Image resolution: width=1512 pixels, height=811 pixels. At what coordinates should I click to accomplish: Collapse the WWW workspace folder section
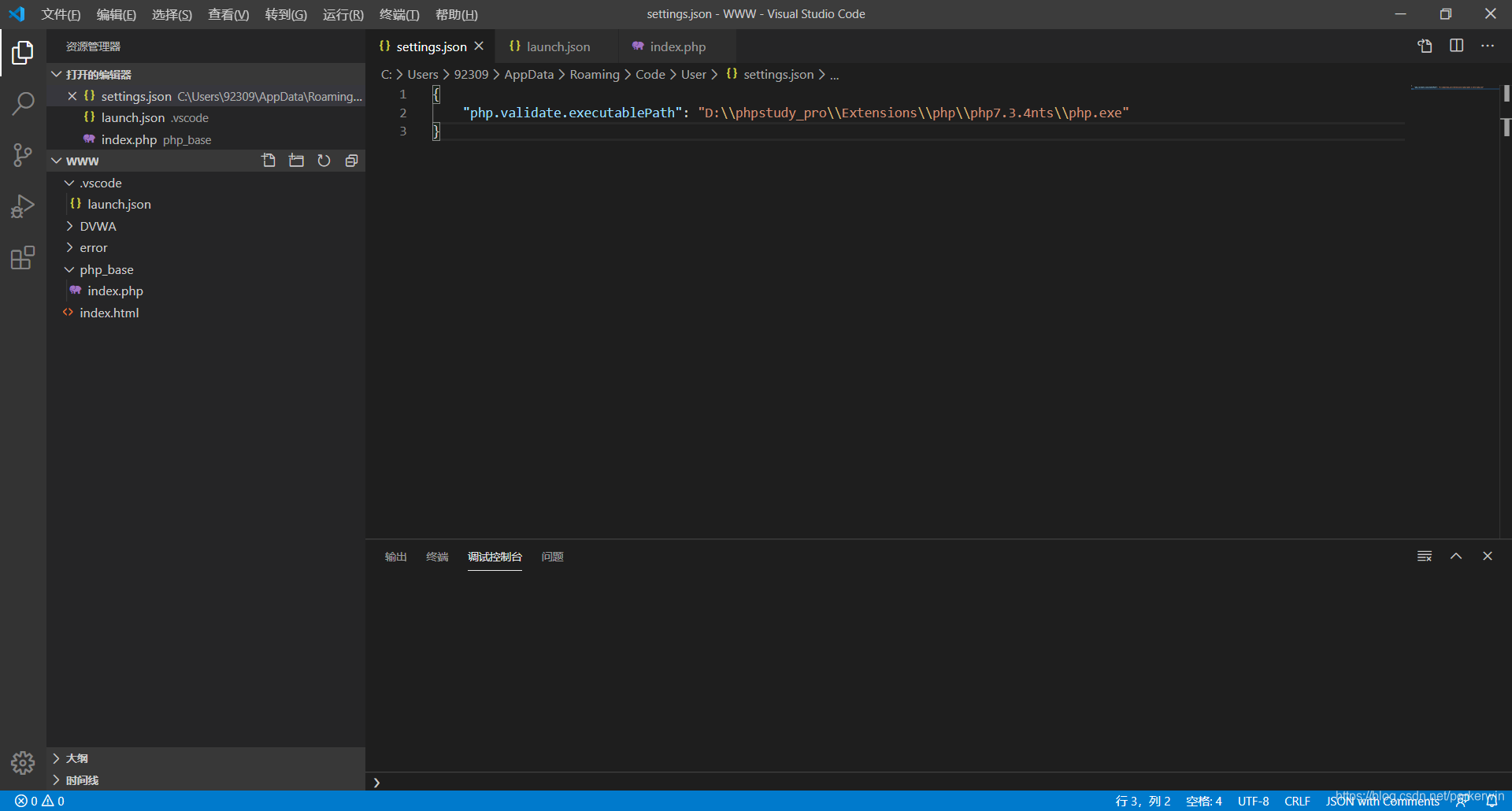tap(57, 161)
